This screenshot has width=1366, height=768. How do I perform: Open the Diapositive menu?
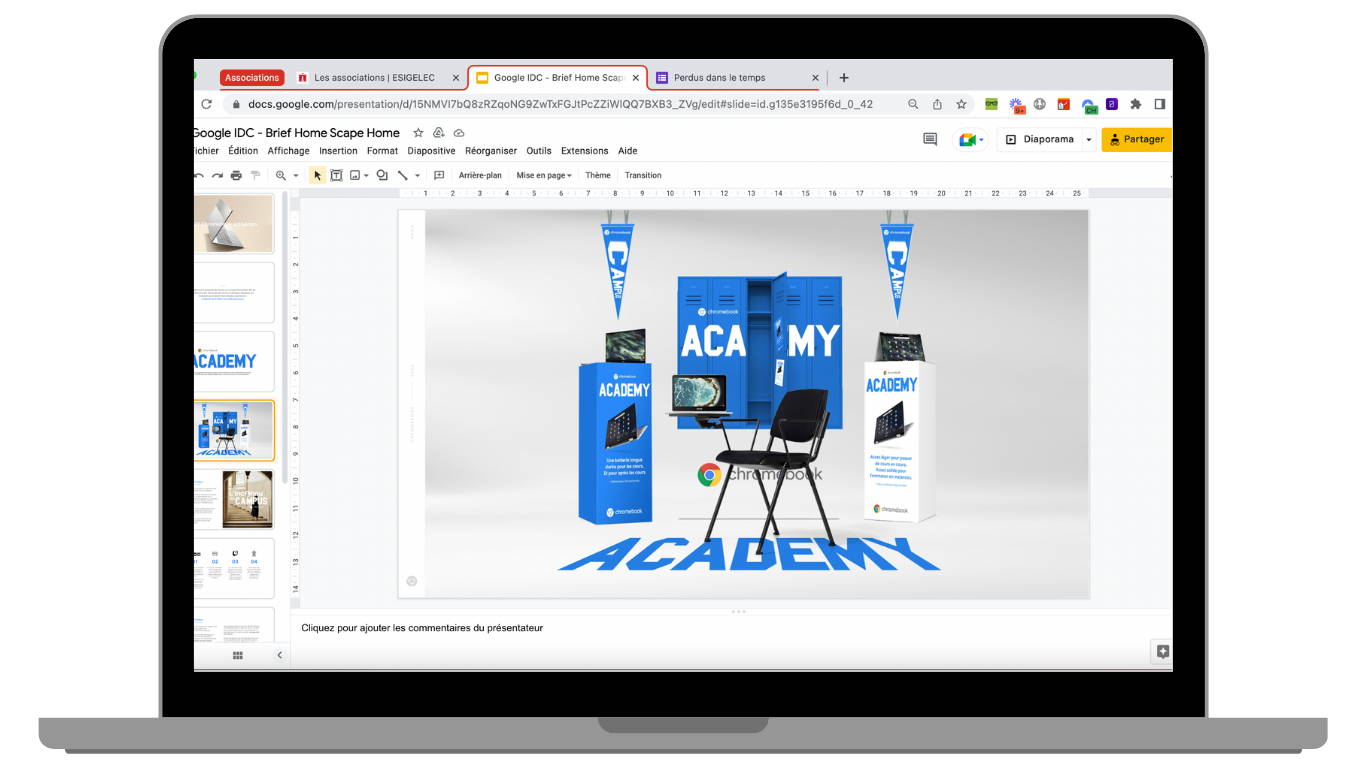coord(431,151)
